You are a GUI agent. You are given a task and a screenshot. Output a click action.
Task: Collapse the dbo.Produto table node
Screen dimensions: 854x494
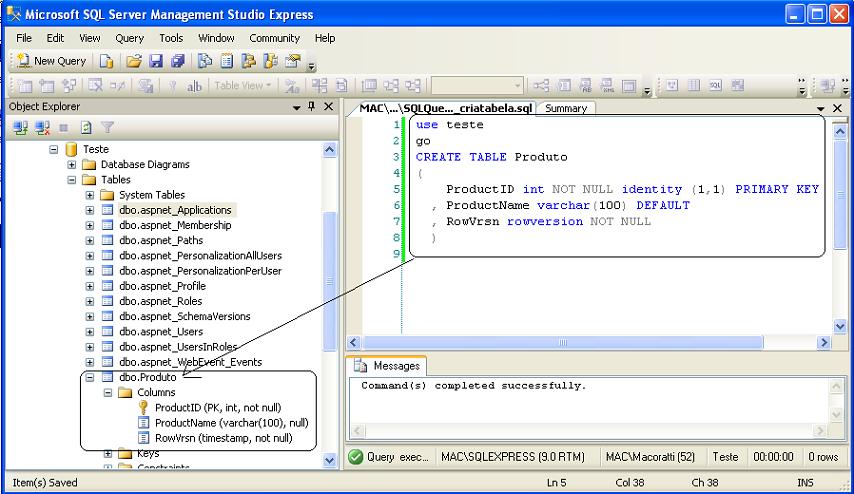(90, 377)
